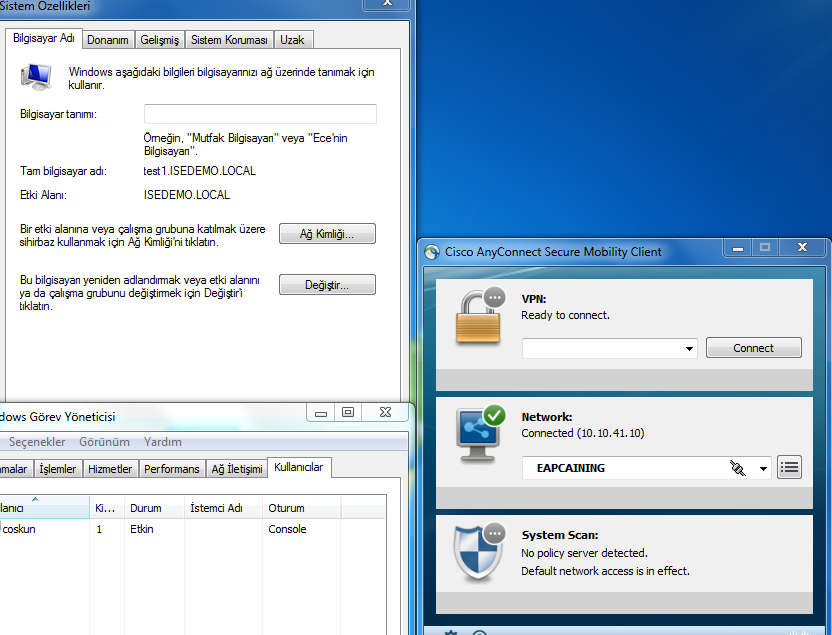The height and width of the screenshot is (635, 832).
Task: Click the Ready to connect status text
Action: tap(566, 315)
